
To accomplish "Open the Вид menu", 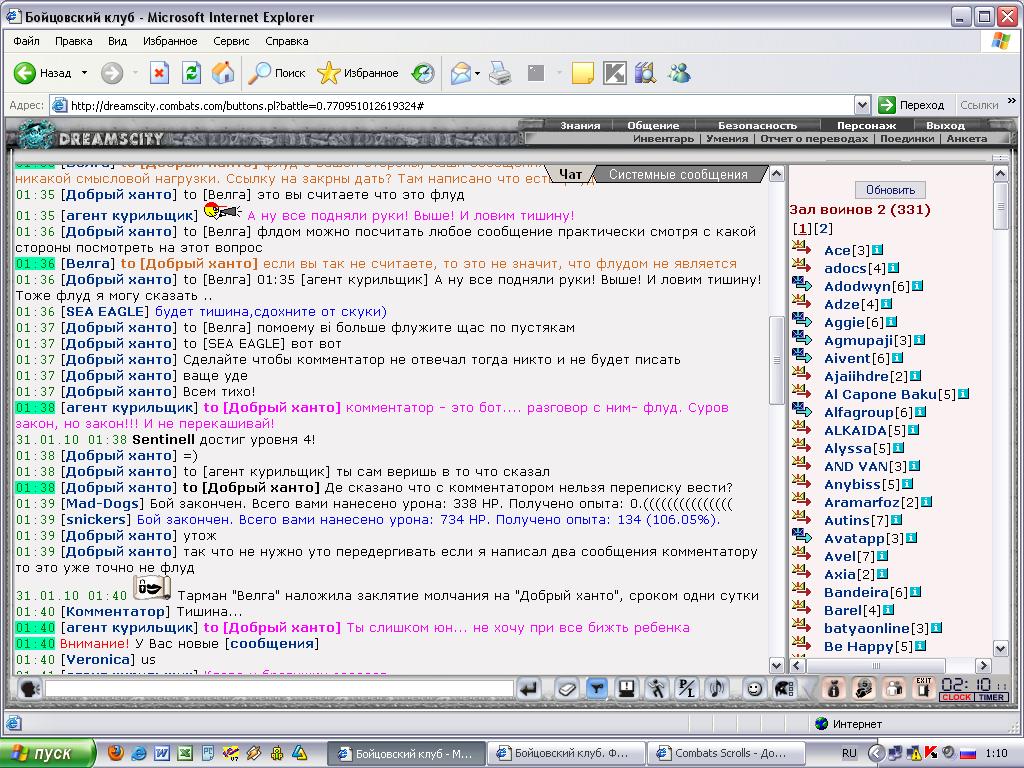I will click(118, 41).
